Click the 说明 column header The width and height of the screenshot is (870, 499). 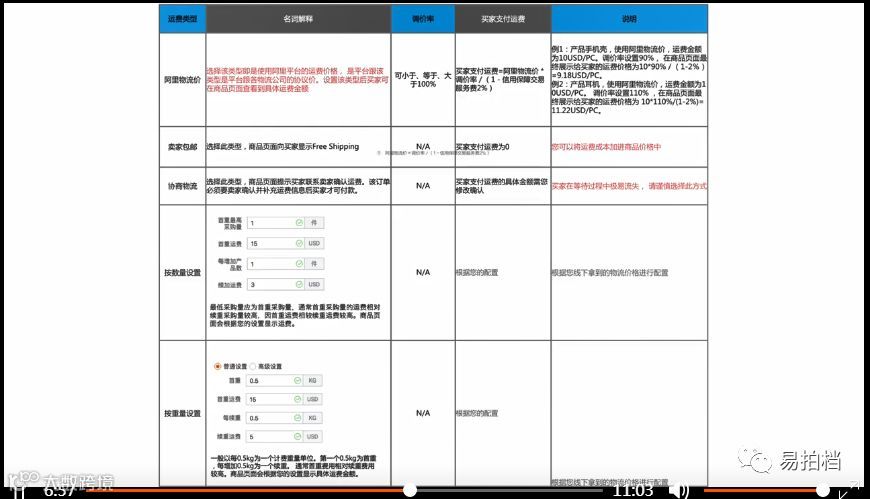tap(629, 19)
